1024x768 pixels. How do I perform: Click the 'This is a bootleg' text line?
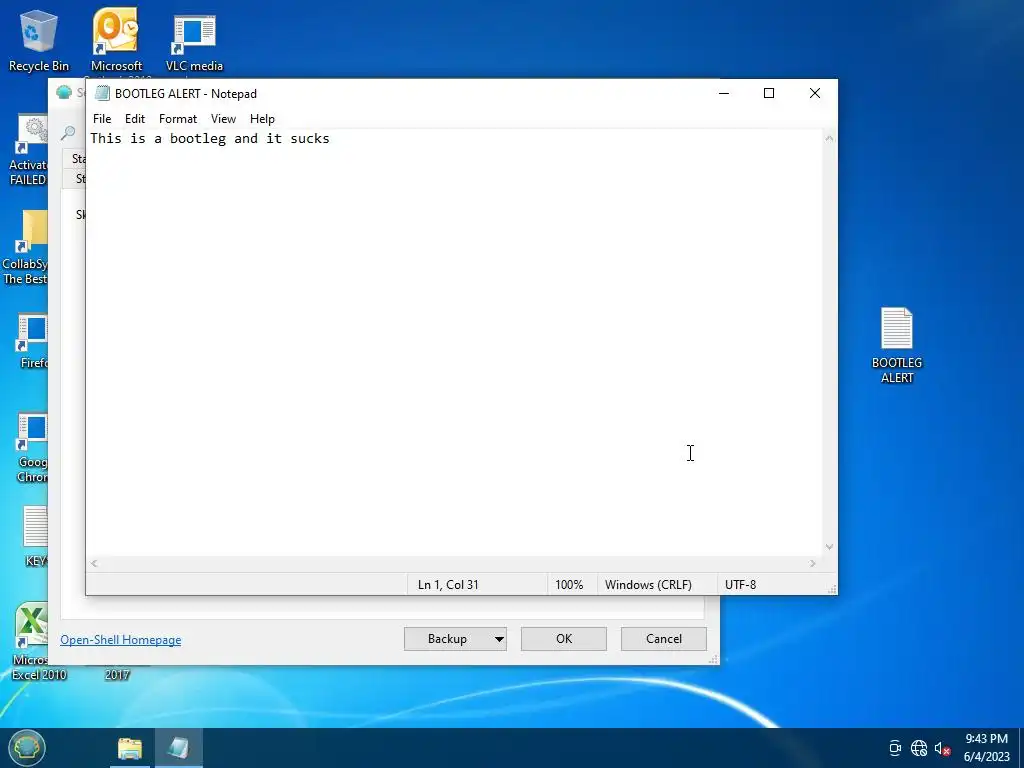[210, 138]
